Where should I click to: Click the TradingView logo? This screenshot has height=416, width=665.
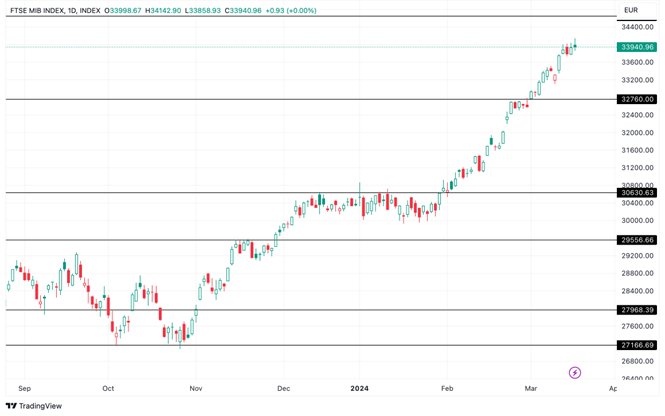point(34,406)
